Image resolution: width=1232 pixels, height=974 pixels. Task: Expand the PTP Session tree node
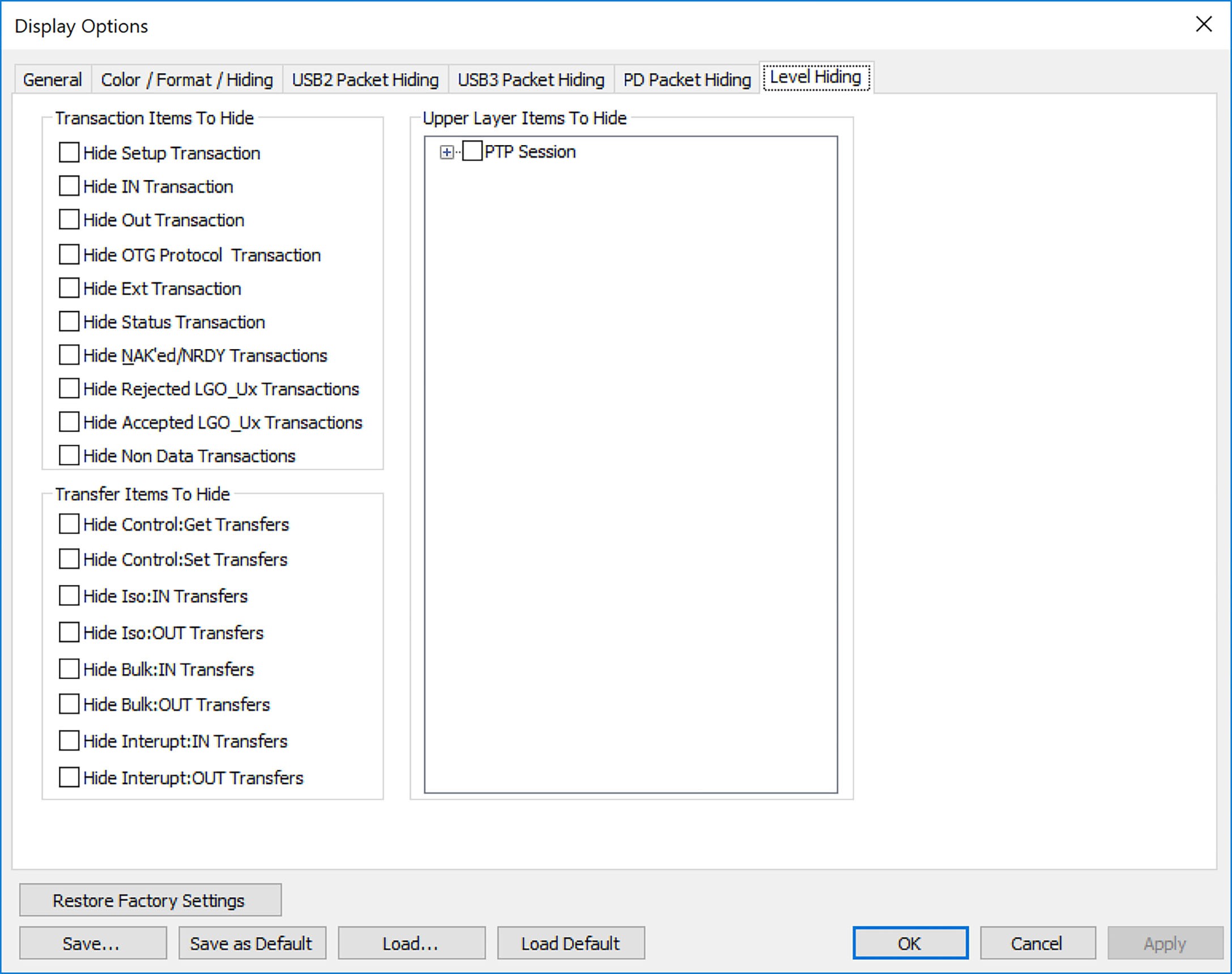pyautogui.click(x=447, y=152)
